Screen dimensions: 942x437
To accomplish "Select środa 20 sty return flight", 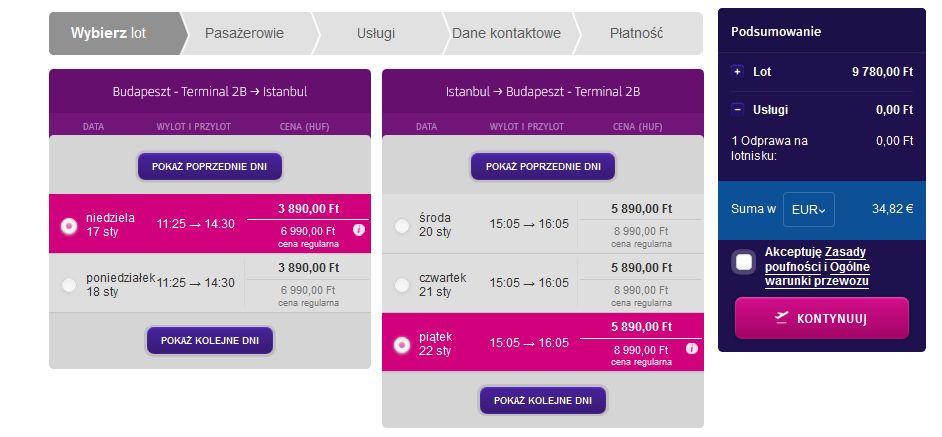I will (402, 225).
